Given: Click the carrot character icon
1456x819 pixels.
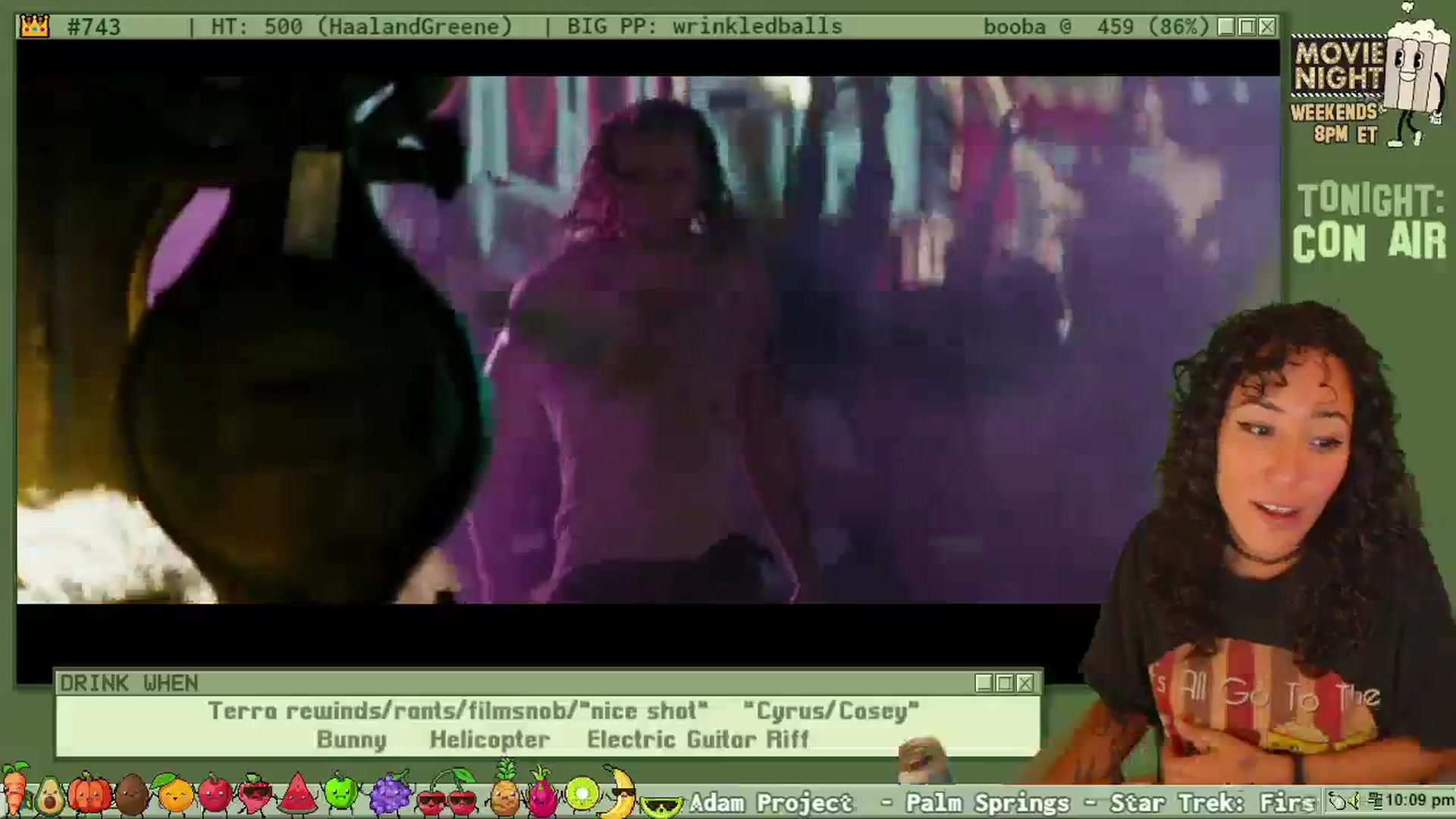Looking at the screenshot, I should click(13, 789).
